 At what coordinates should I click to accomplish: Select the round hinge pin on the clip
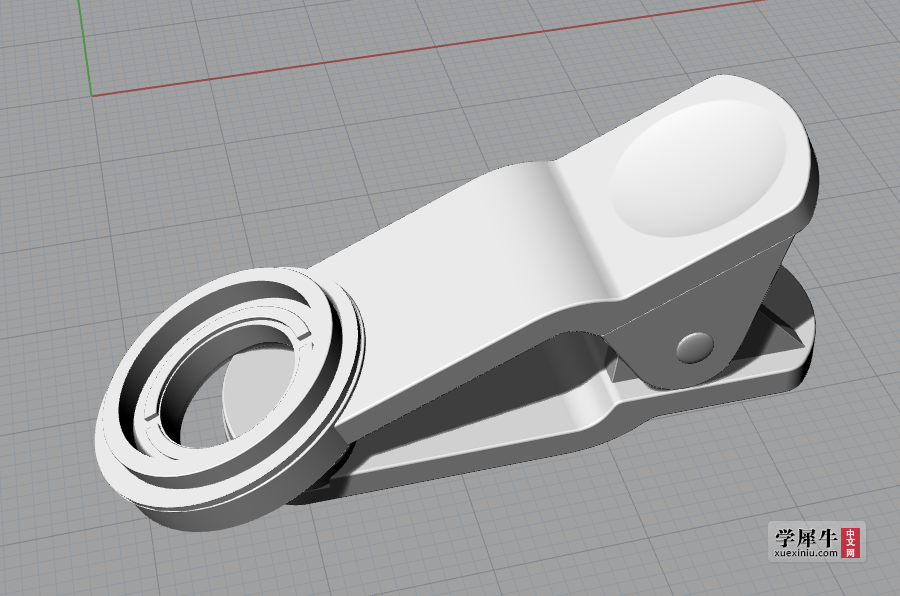click(x=695, y=346)
